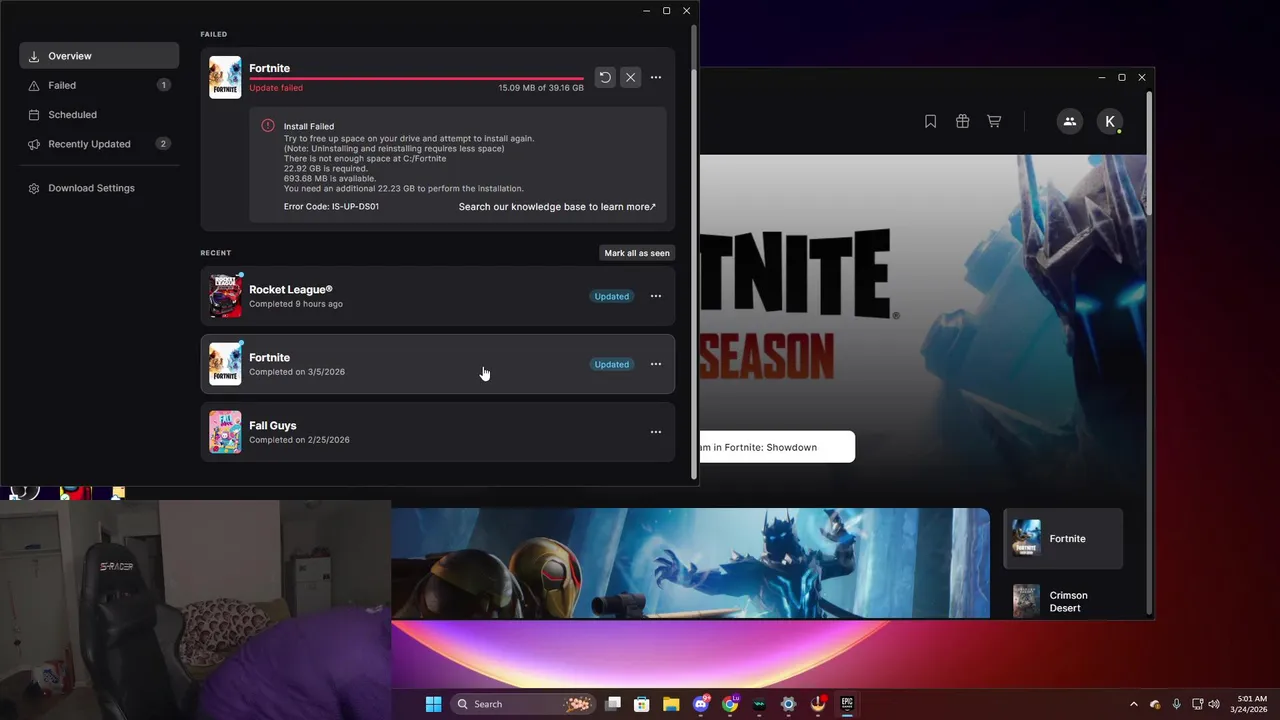
Task: Open Microsoft Store from the taskbar
Action: coord(642,704)
